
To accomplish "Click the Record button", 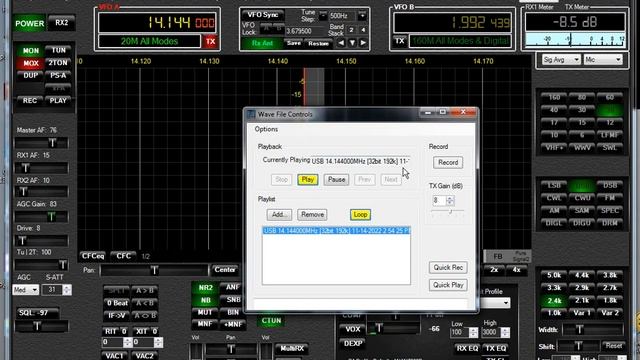I will 448,162.
